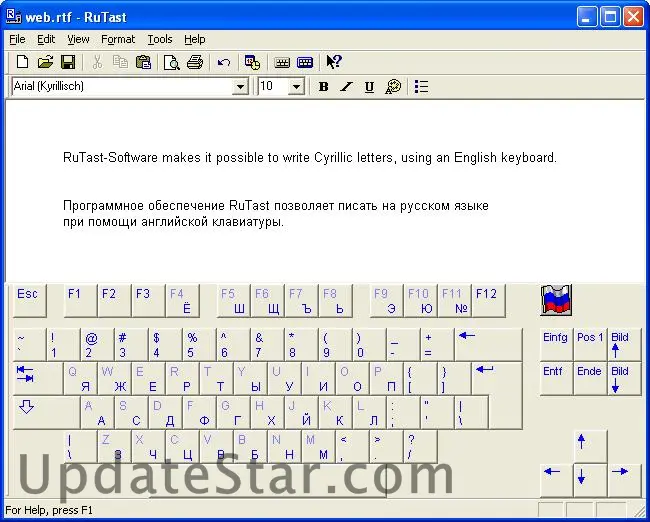Click the context Help pointer icon

(x=334, y=62)
